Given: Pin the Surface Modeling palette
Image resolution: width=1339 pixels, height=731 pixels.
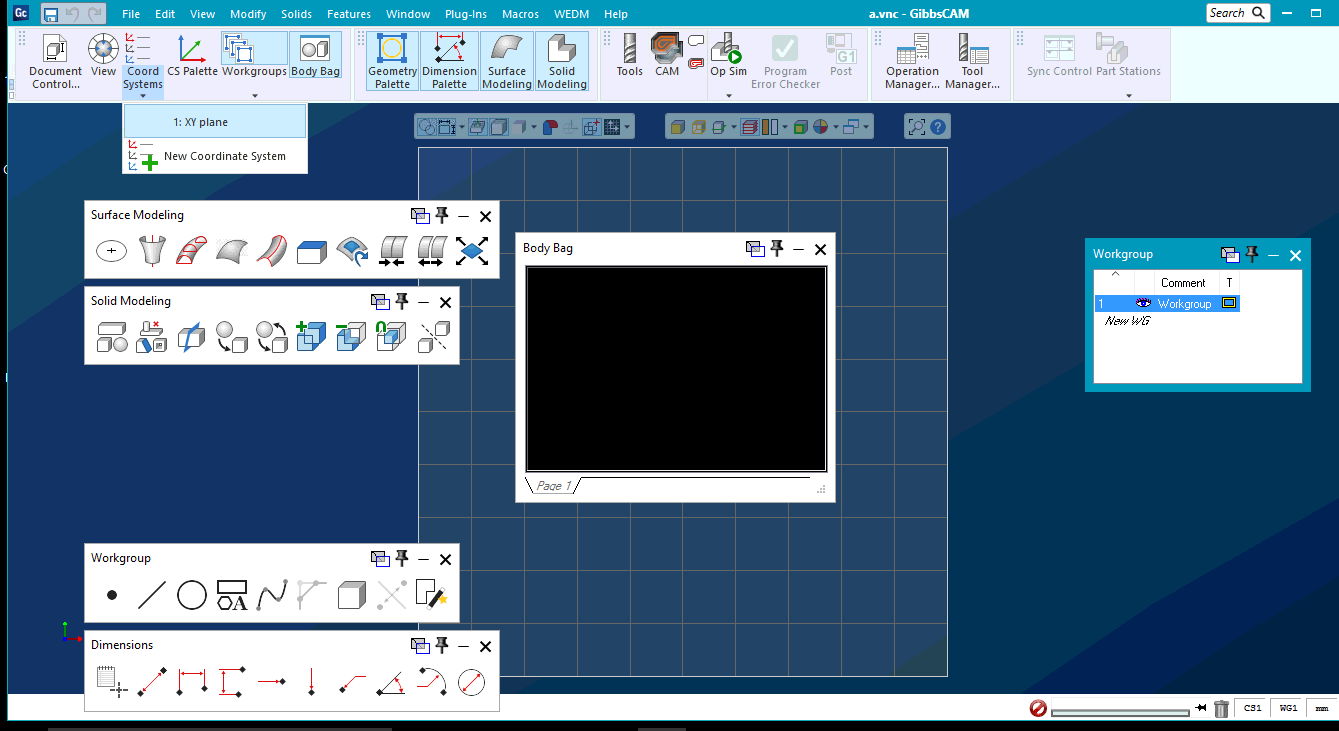Looking at the screenshot, I should tap(441, 215).
